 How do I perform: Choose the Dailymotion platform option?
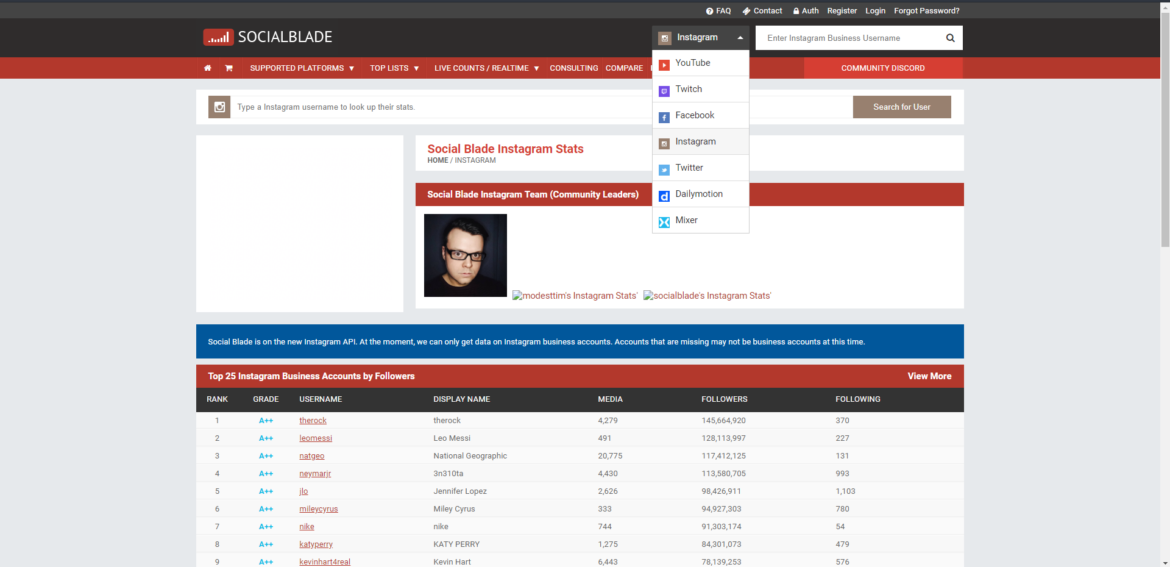coord(700,194)
